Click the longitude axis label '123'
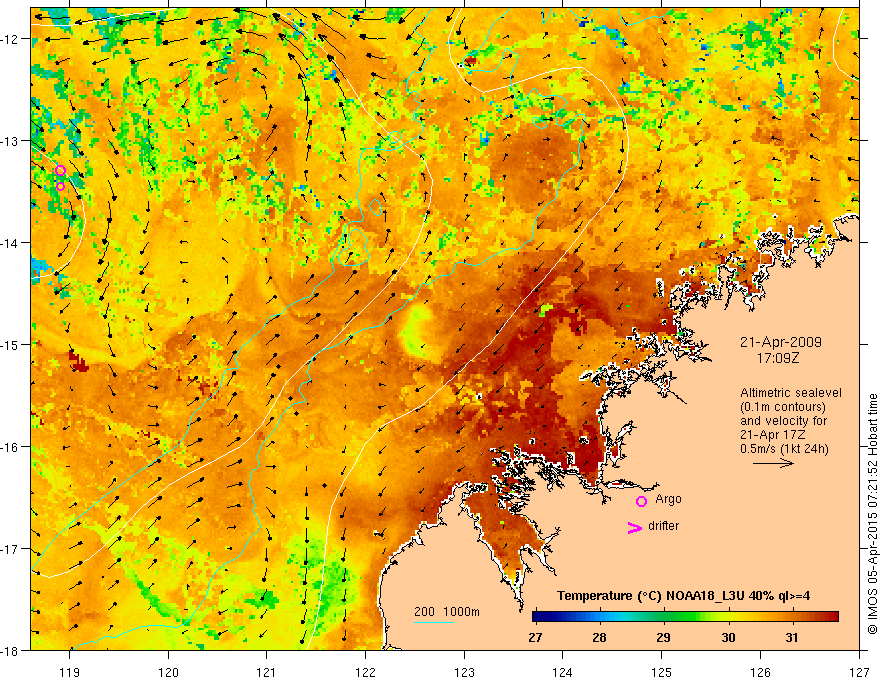Image resolution: width=880 pixels, height=680 pixels. [x=464, y=672]
